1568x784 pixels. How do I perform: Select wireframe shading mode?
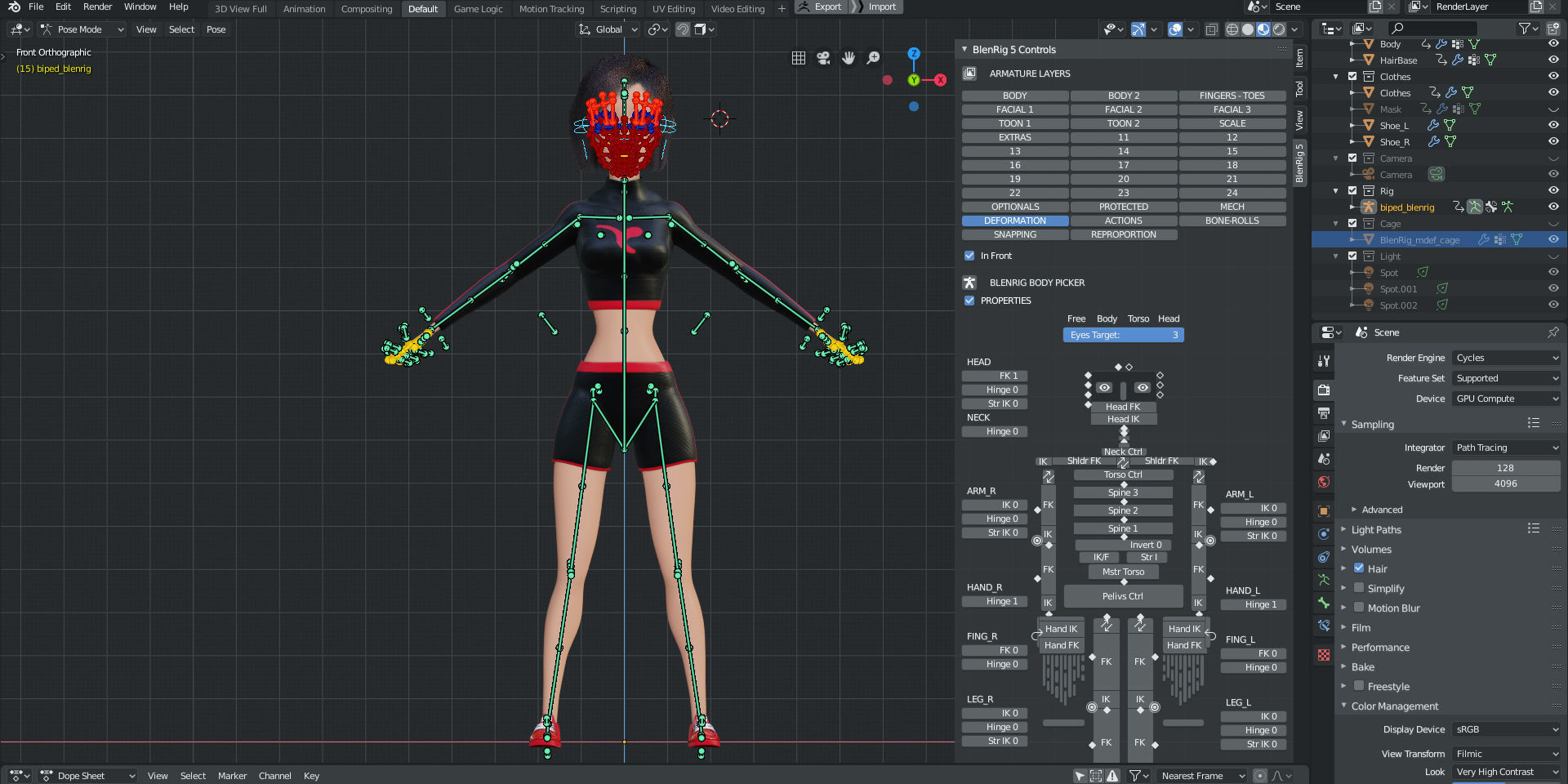pos(1232,29)
